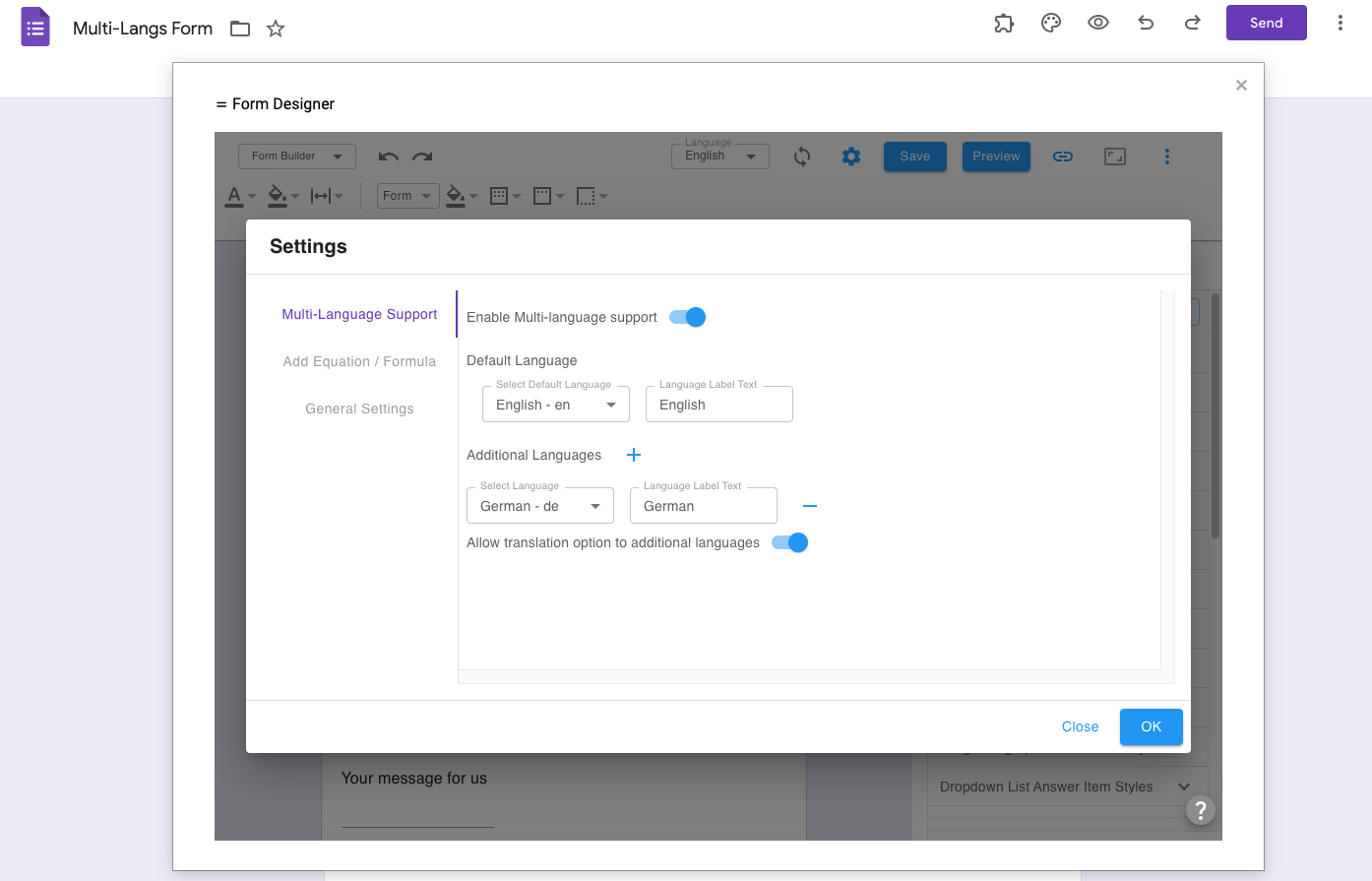Open the text color tool
Viewport: 1372px width, 881px height.
click(240, 196)
